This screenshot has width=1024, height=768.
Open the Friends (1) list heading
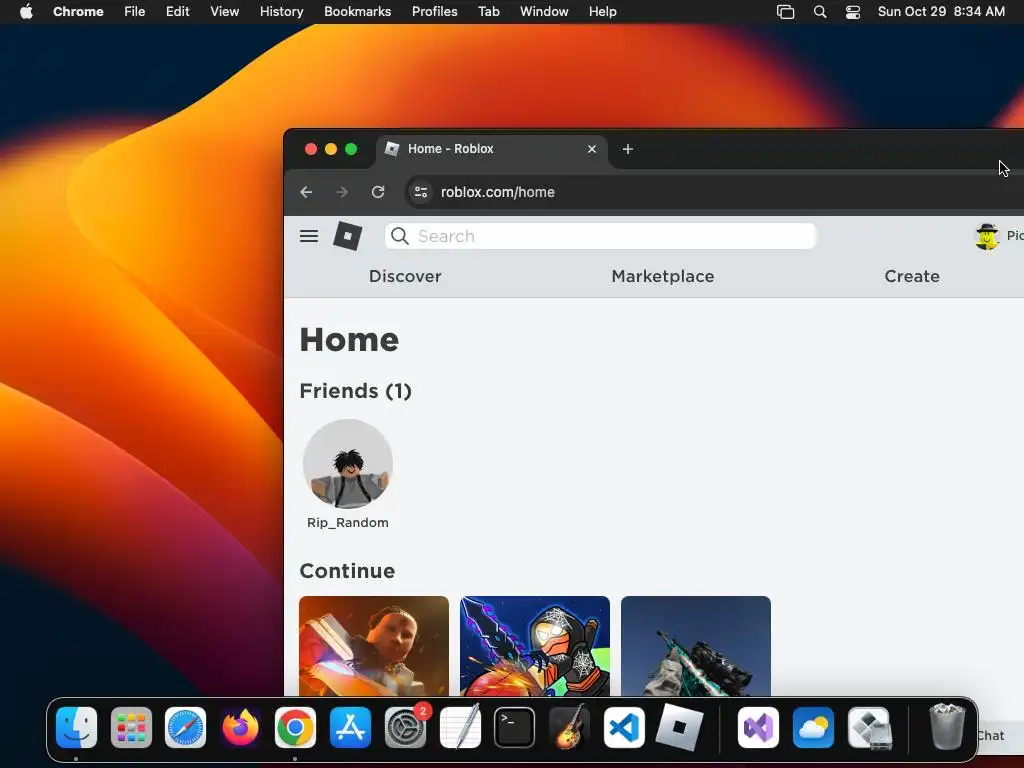(355, 391)
